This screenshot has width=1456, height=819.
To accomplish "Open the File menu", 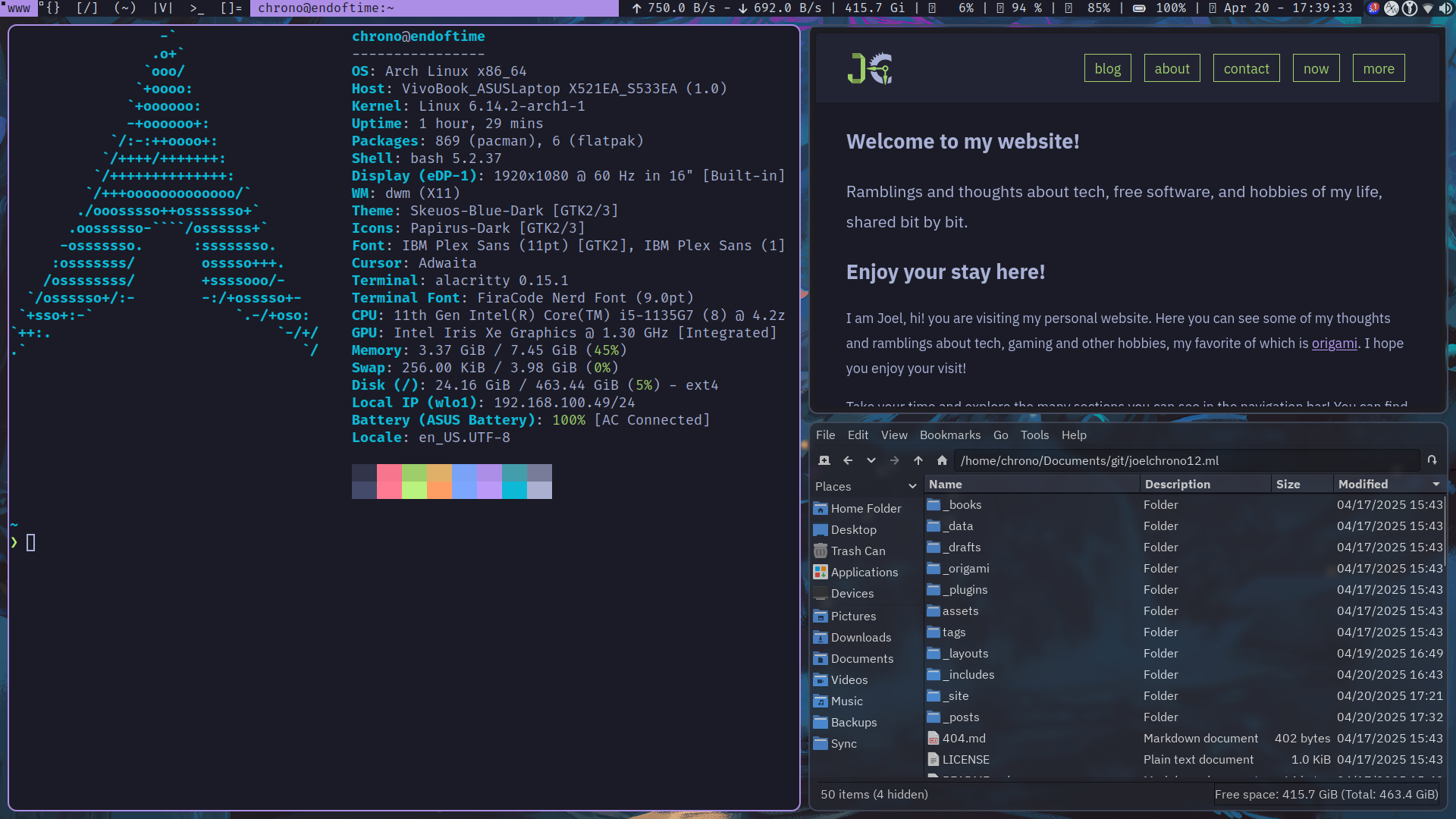I will 825,435.
